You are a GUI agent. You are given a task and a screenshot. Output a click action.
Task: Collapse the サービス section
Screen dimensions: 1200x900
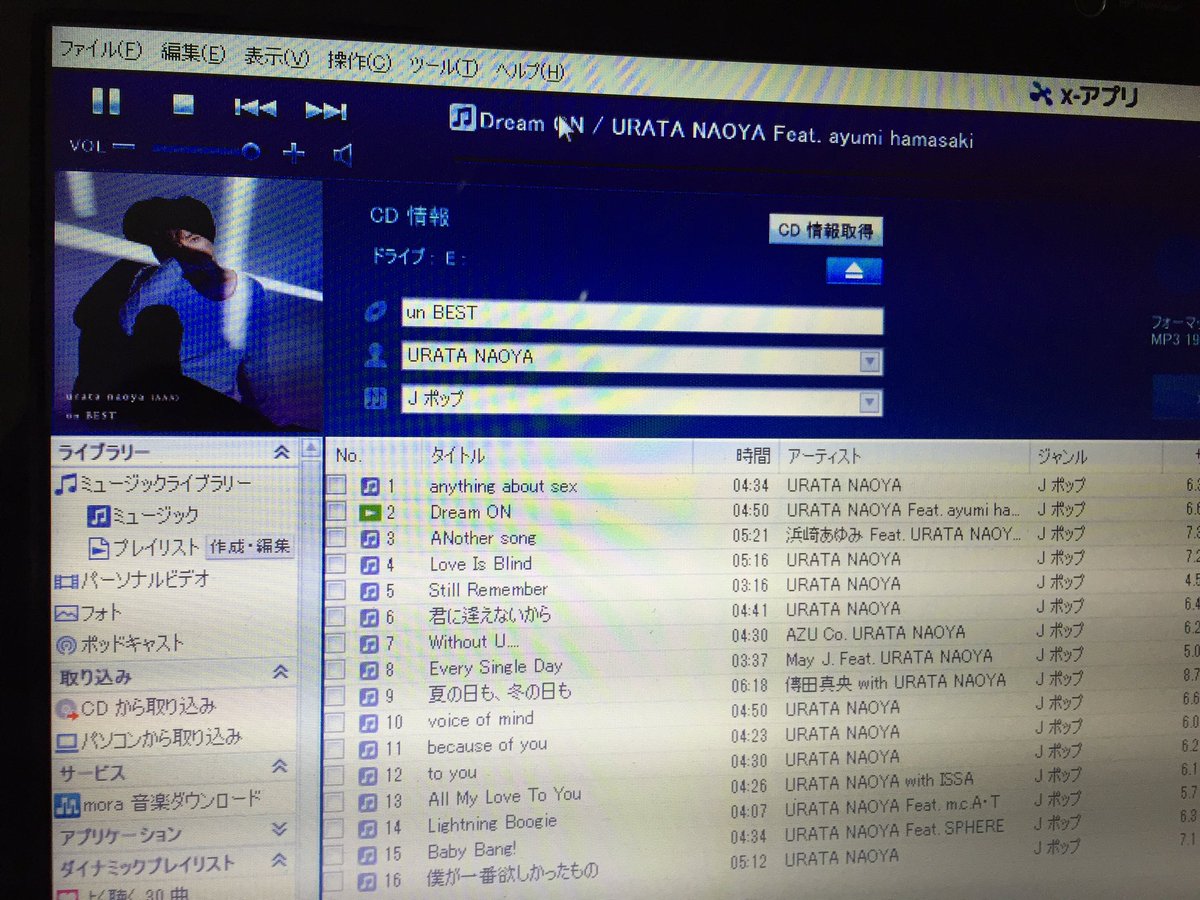coord(280,768)
